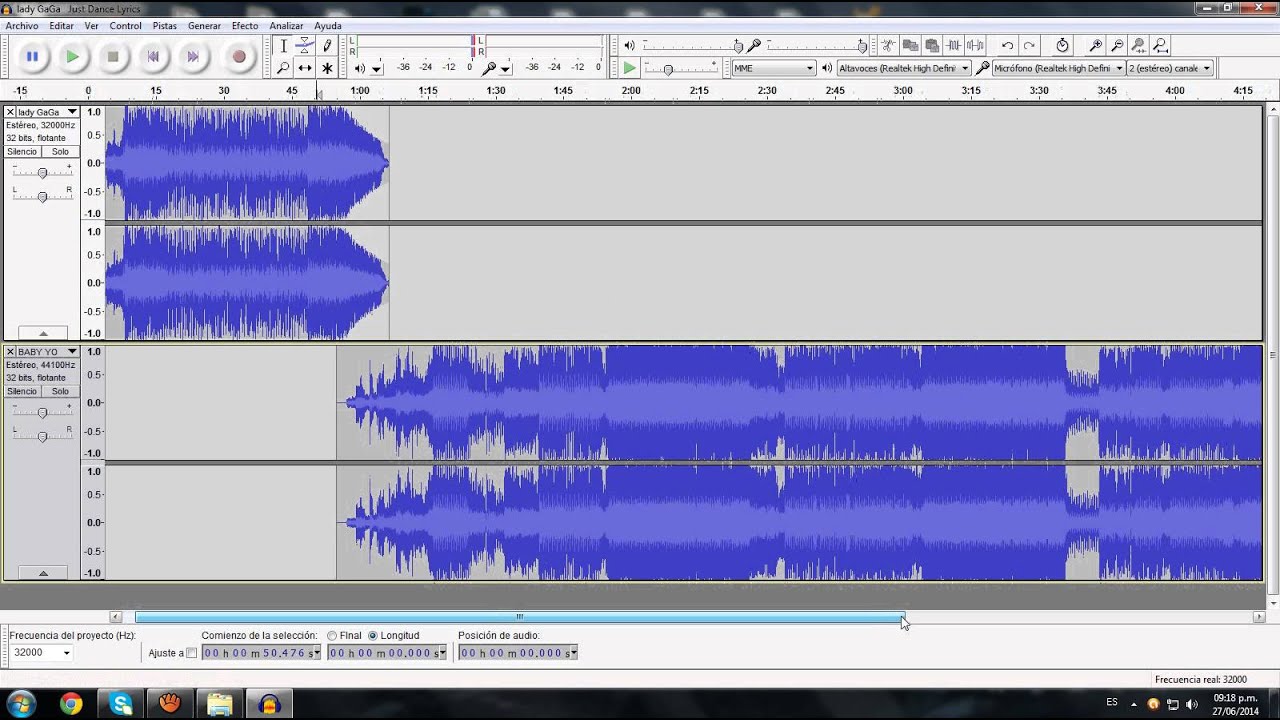Collapse the lady GaGa track
Image resolution: width=1280 pixels, height=720 pixels.
point(42,333)
